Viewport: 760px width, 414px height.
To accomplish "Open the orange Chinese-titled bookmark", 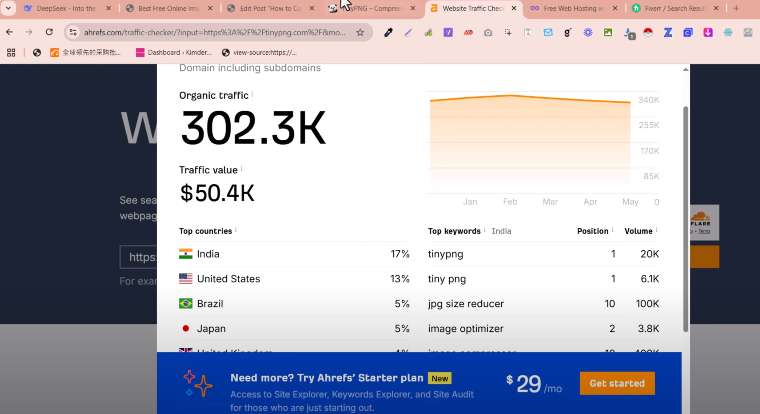I will click(86, 52).
